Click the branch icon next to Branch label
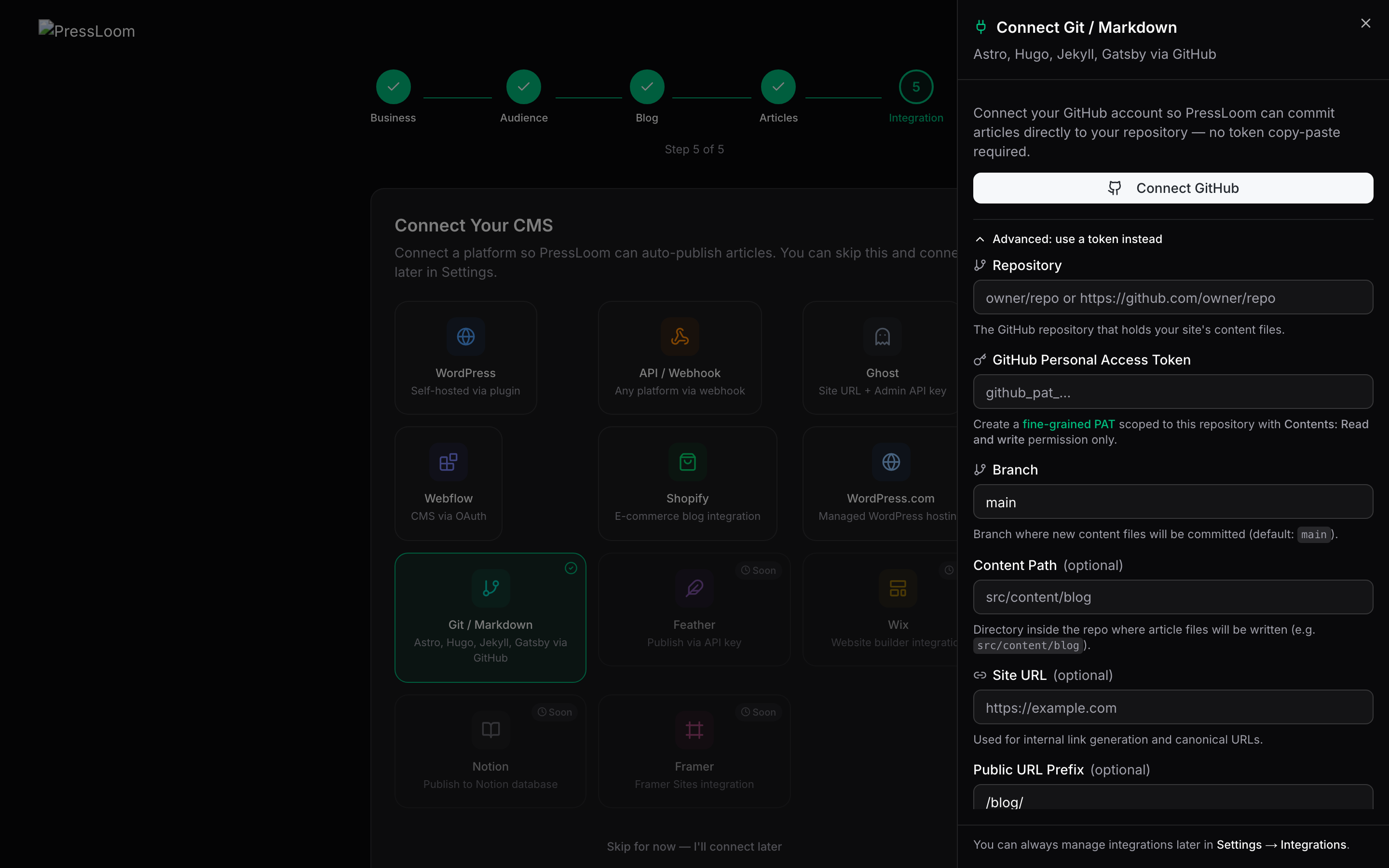 tap(980, 470)
